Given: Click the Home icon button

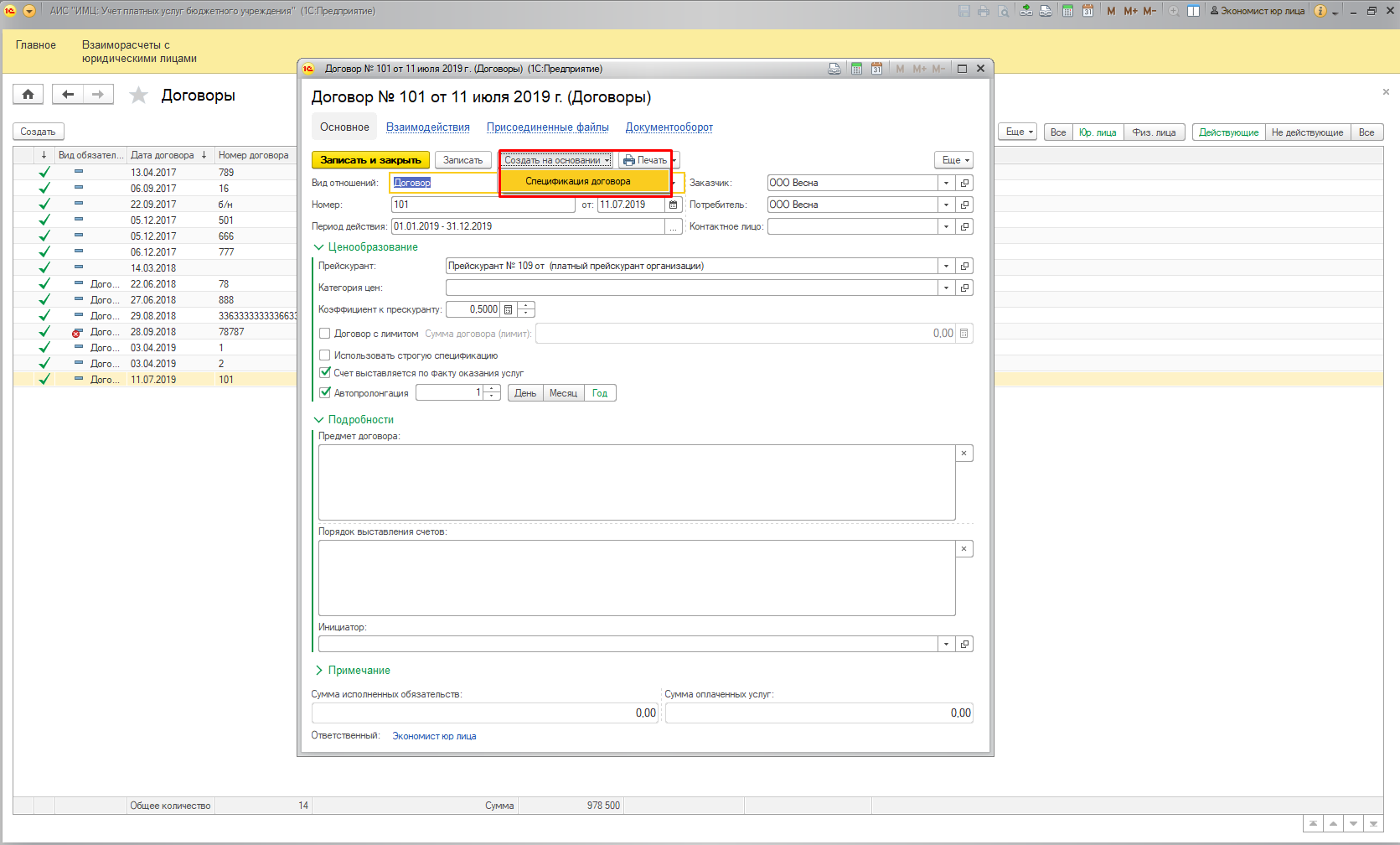Looking at the screenshot, I should pos(28,95).
